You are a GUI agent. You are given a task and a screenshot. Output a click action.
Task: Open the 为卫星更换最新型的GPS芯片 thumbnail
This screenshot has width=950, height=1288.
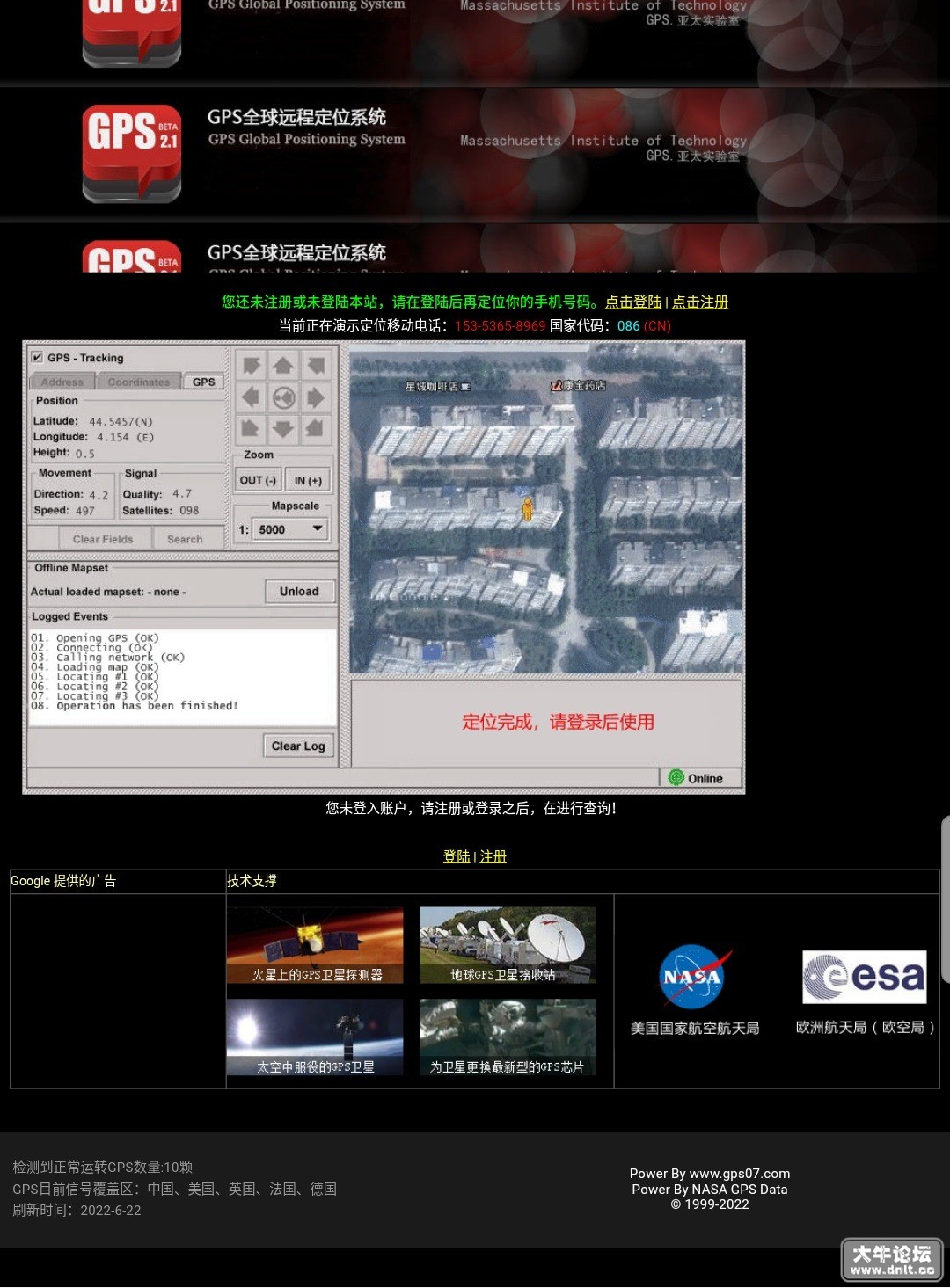508,1037
